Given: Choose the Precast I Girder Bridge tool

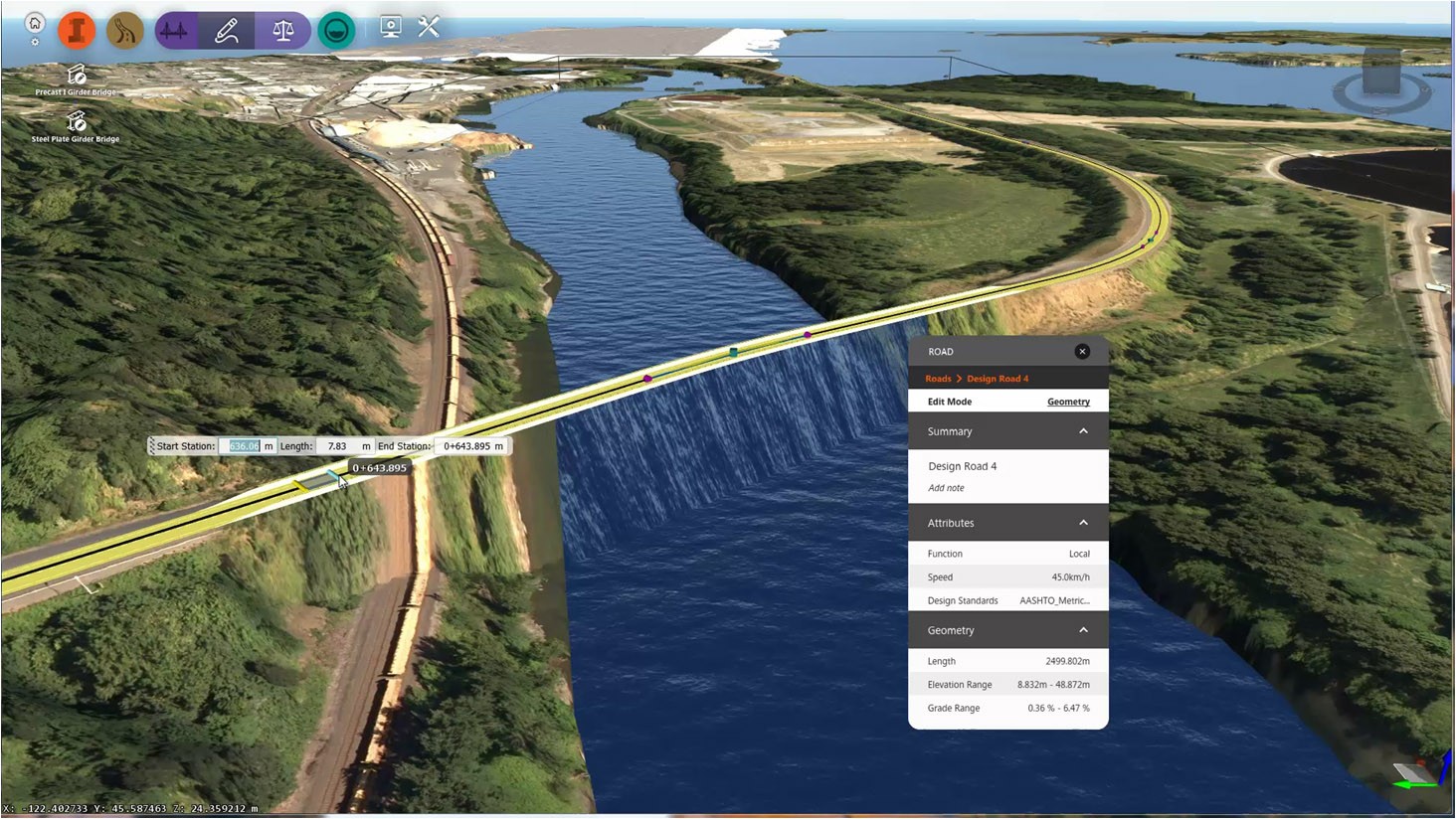Looking at the screenshot, I should coord(76,80).
